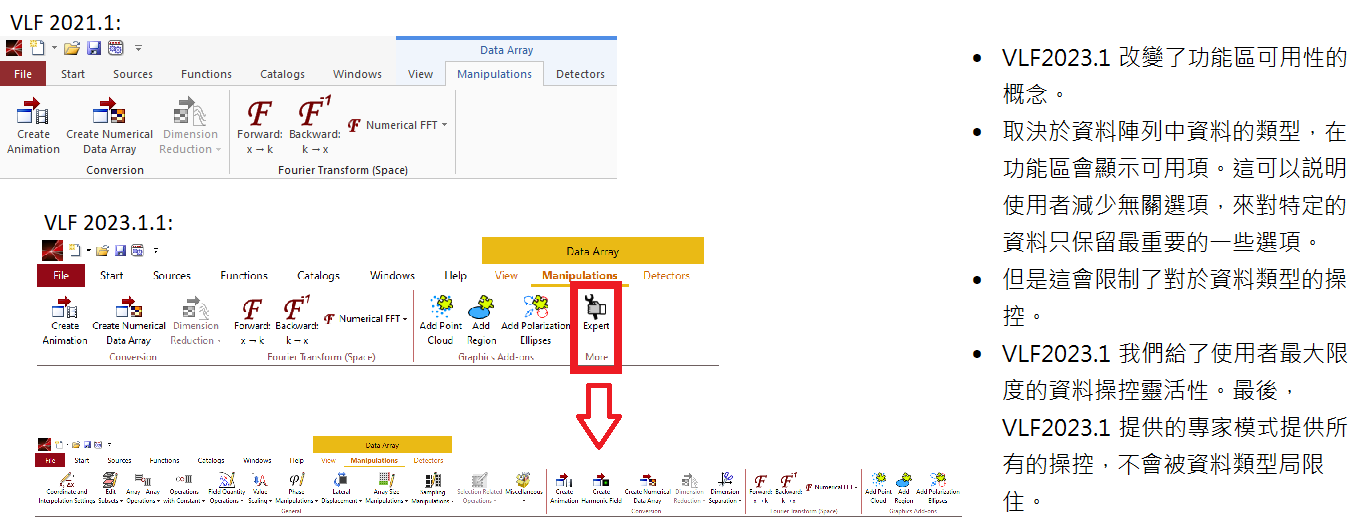Click Add Point Cloud in expert ribbon

pyautogui.click(x=878, y=489)
